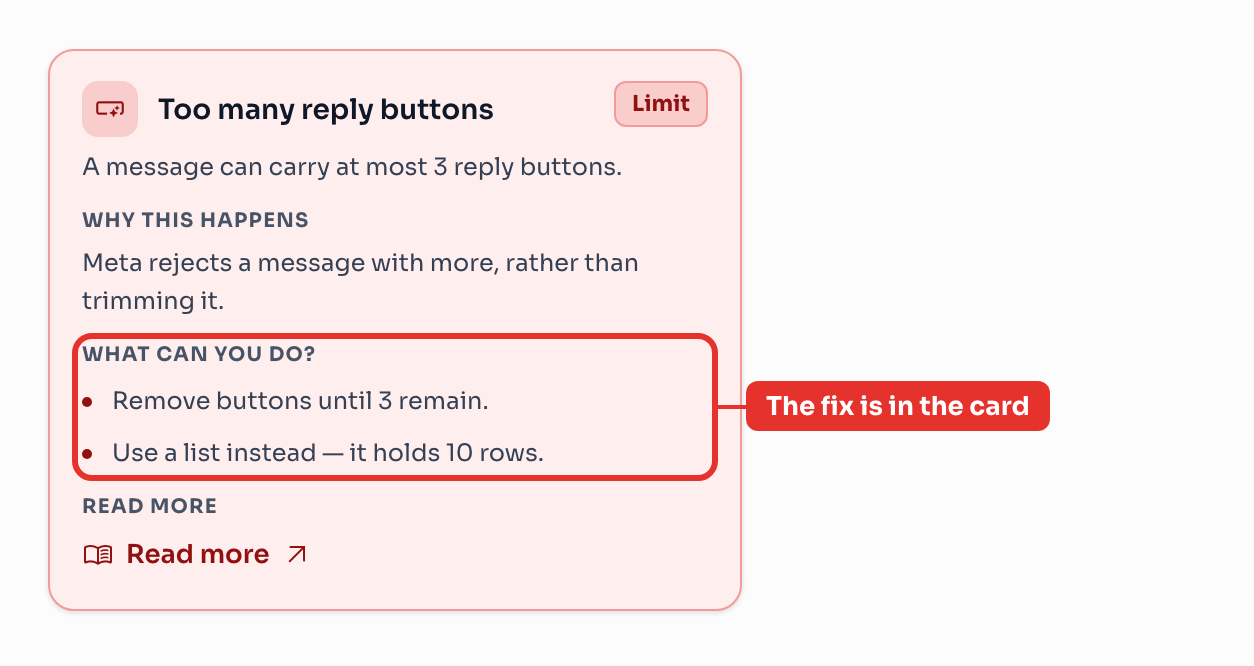Click the 'READ MORE' section heading
Image resolution: width=1254 pixels, height=666 pixels.
click(150, 506)
